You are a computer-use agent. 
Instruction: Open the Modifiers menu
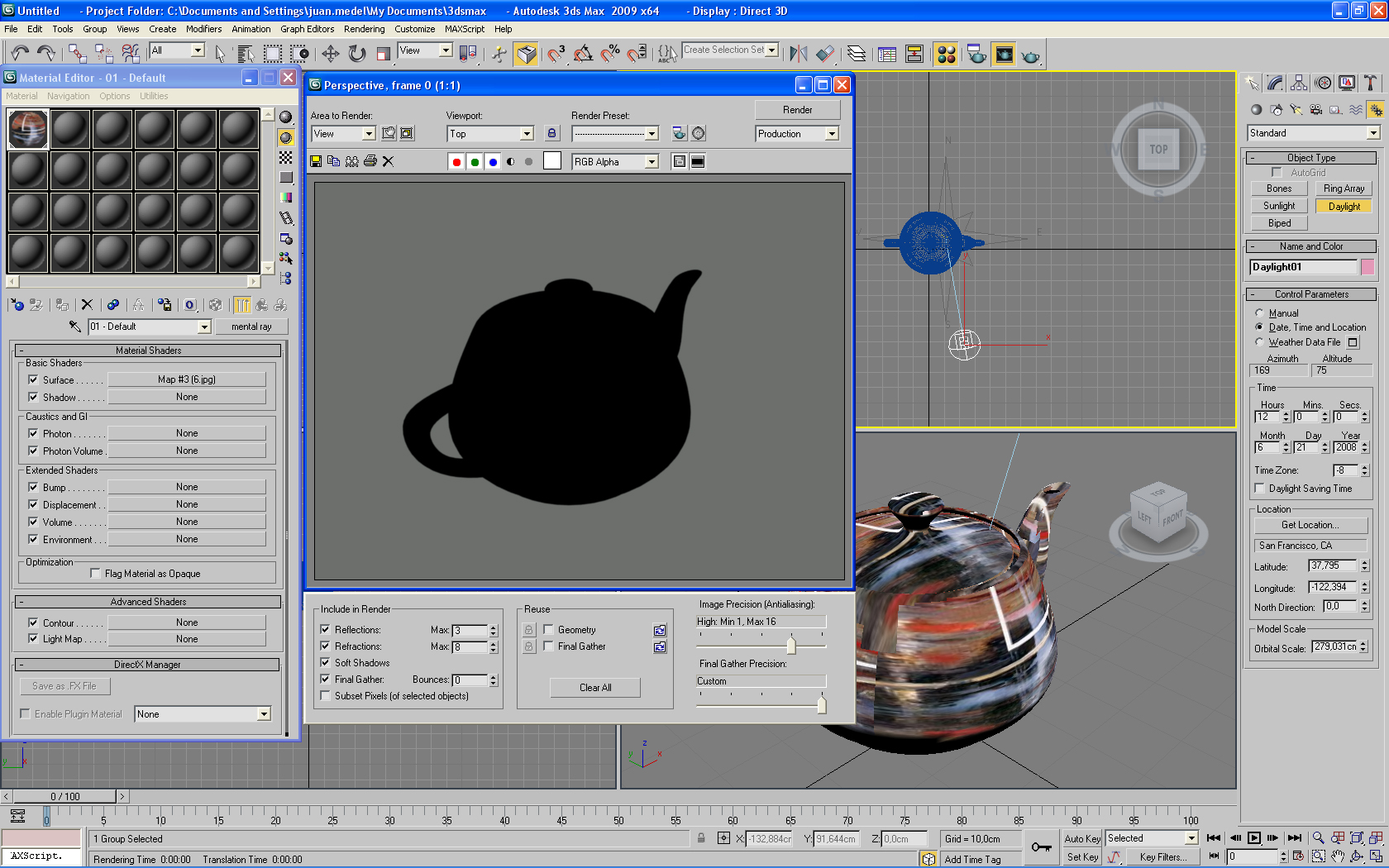[203, 29]
